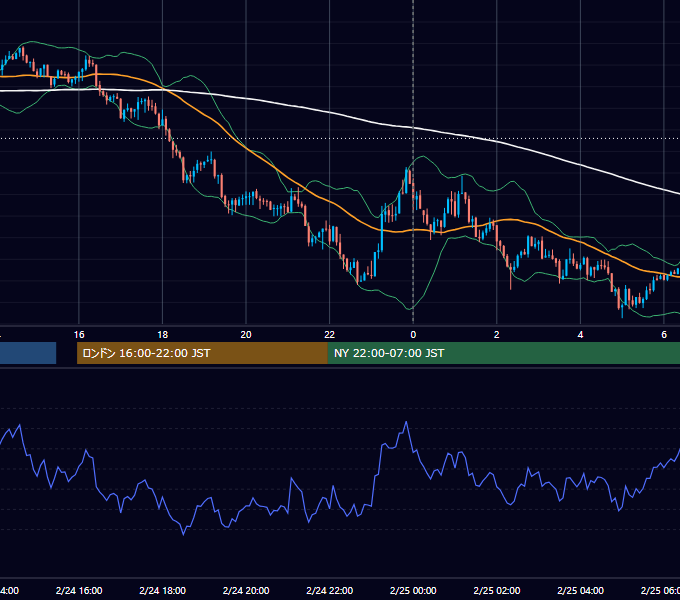Click the hour label 22 on upper axis
This screenshot has width=680, height=600.
[330, 335]
